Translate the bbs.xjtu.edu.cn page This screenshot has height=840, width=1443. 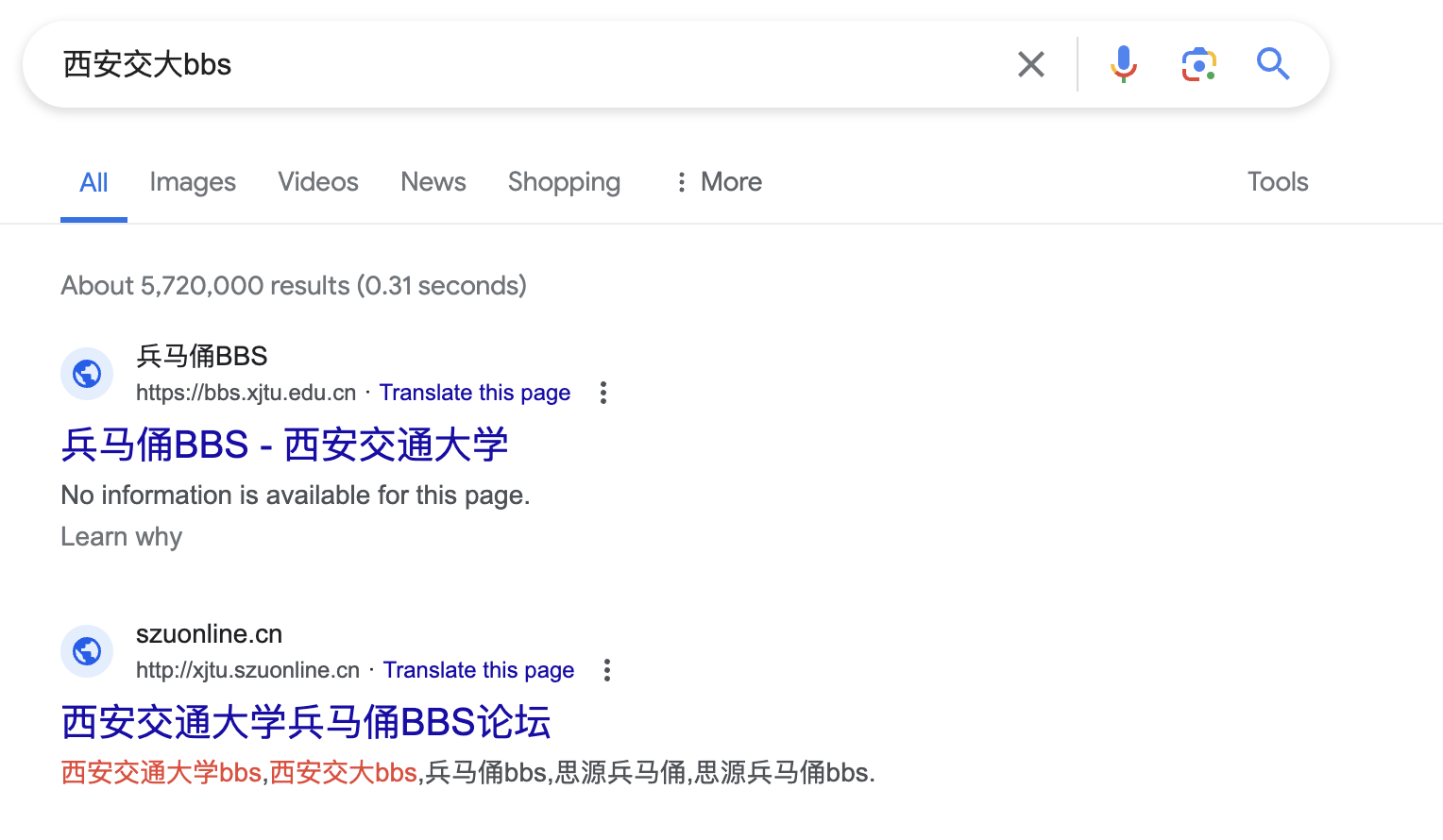coord(475,393)
